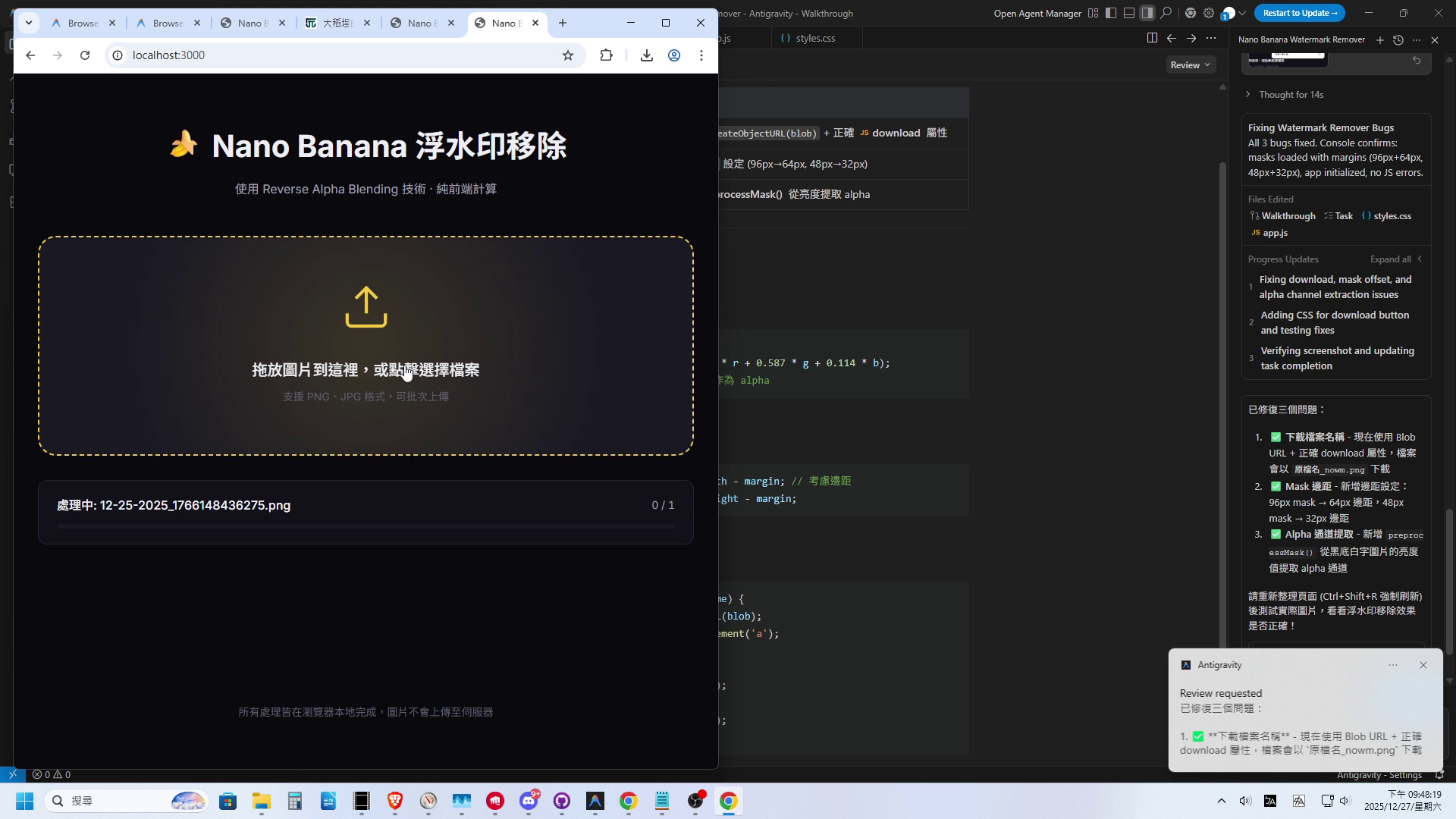Open agent panel more options ellipsis

[1416, 40]
